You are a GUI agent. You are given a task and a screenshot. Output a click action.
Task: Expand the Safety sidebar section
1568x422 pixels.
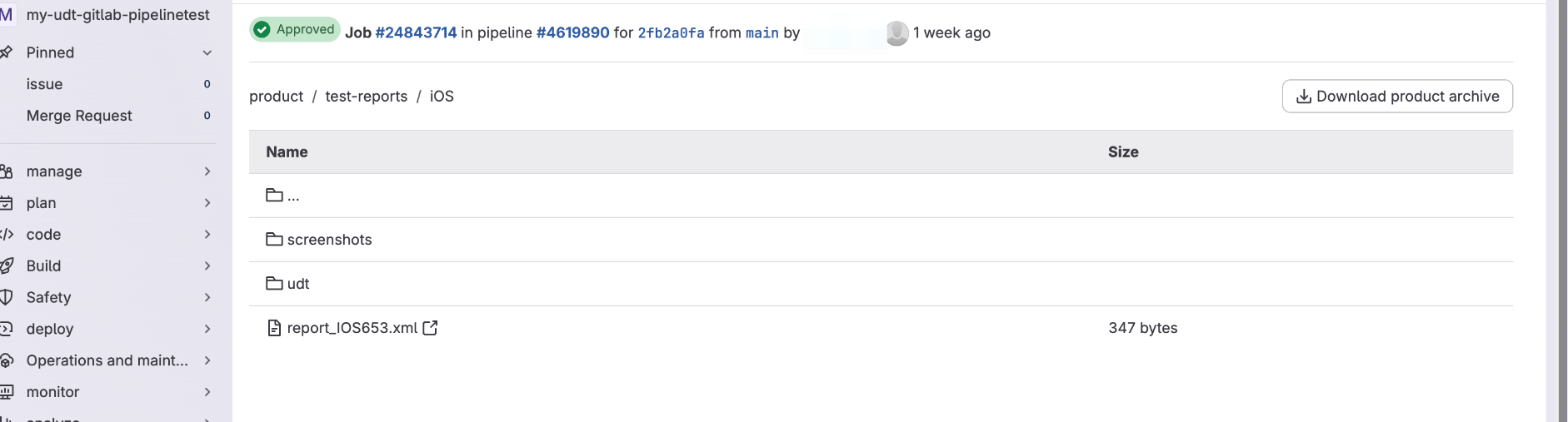(207, 298)
